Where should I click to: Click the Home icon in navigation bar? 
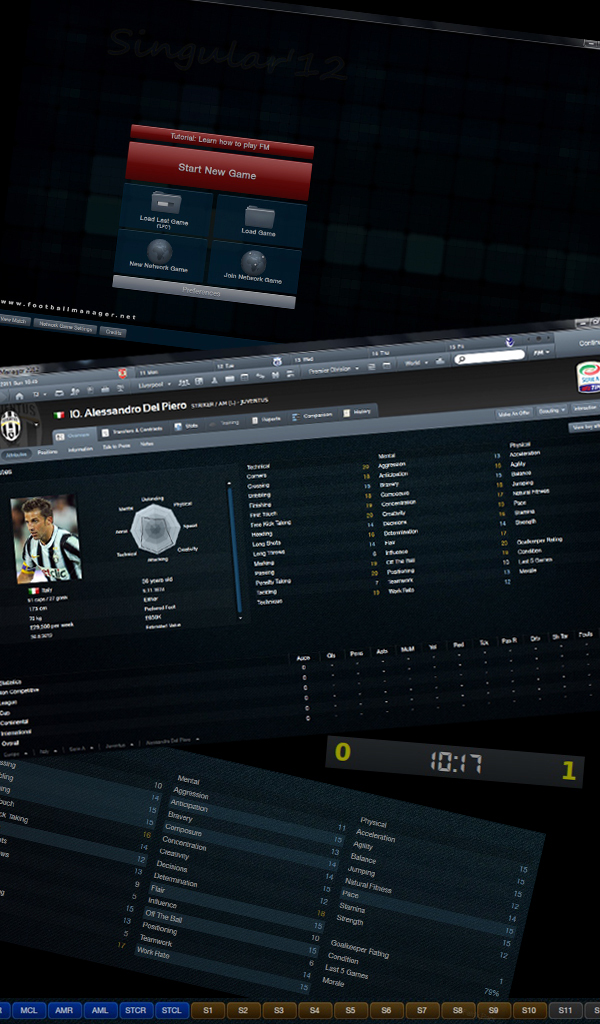(19, 396)
